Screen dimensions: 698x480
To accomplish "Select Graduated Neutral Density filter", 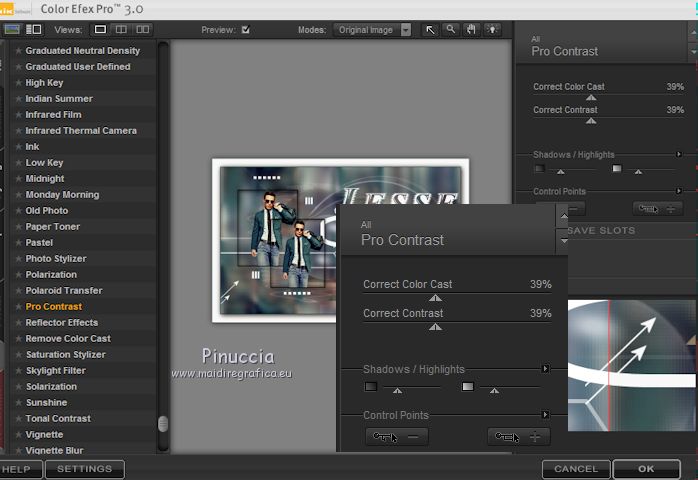I will (83, 51).
